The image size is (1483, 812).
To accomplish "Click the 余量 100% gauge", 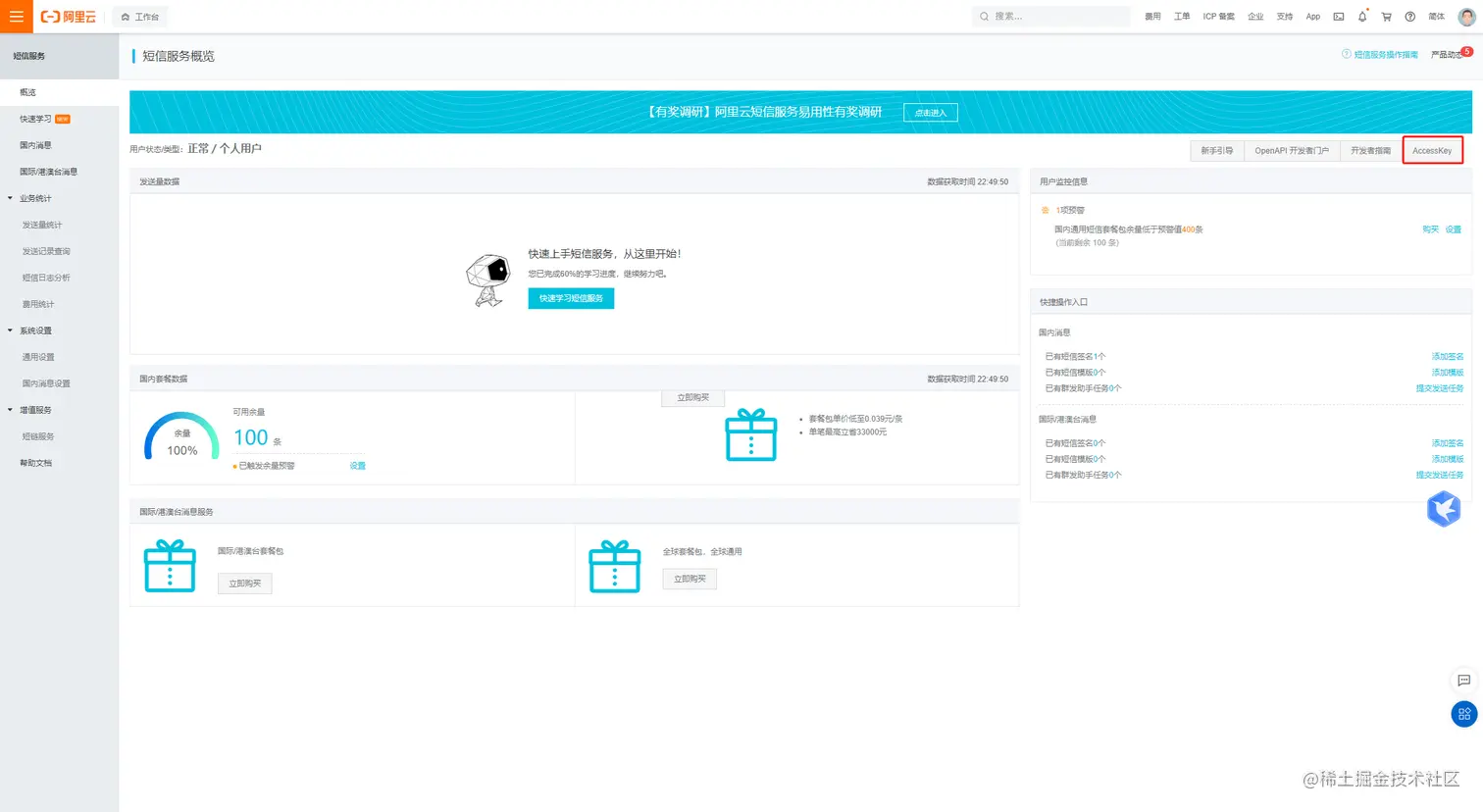I will [x=182, y=436].
